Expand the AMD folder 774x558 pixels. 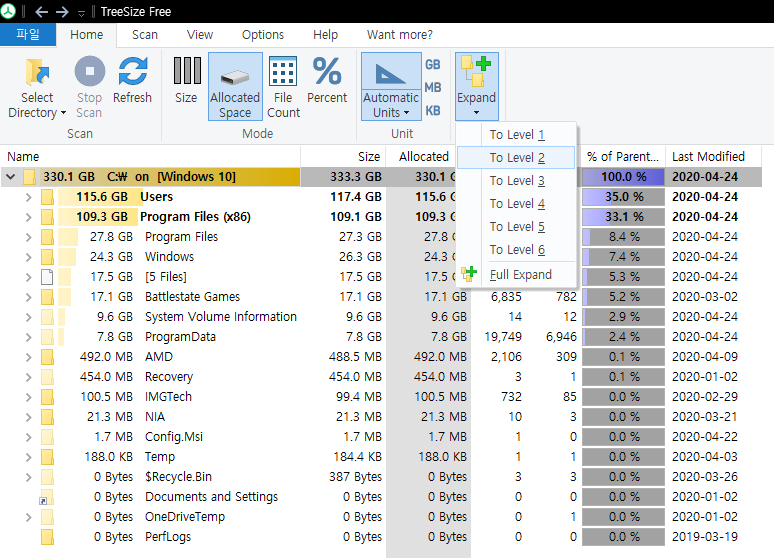tap(28, 357)
